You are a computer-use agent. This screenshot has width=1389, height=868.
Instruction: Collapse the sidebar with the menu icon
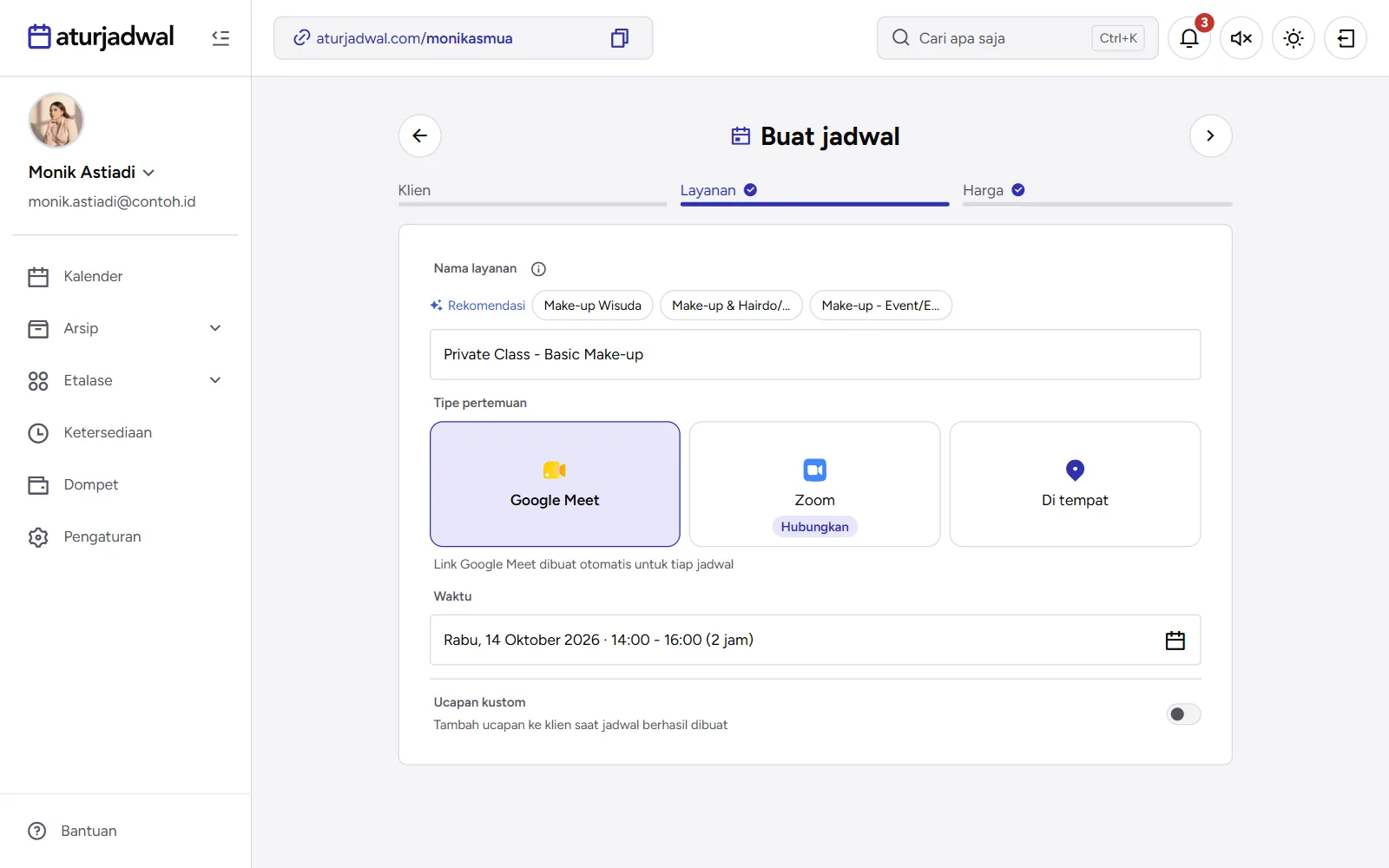(221, 38)
